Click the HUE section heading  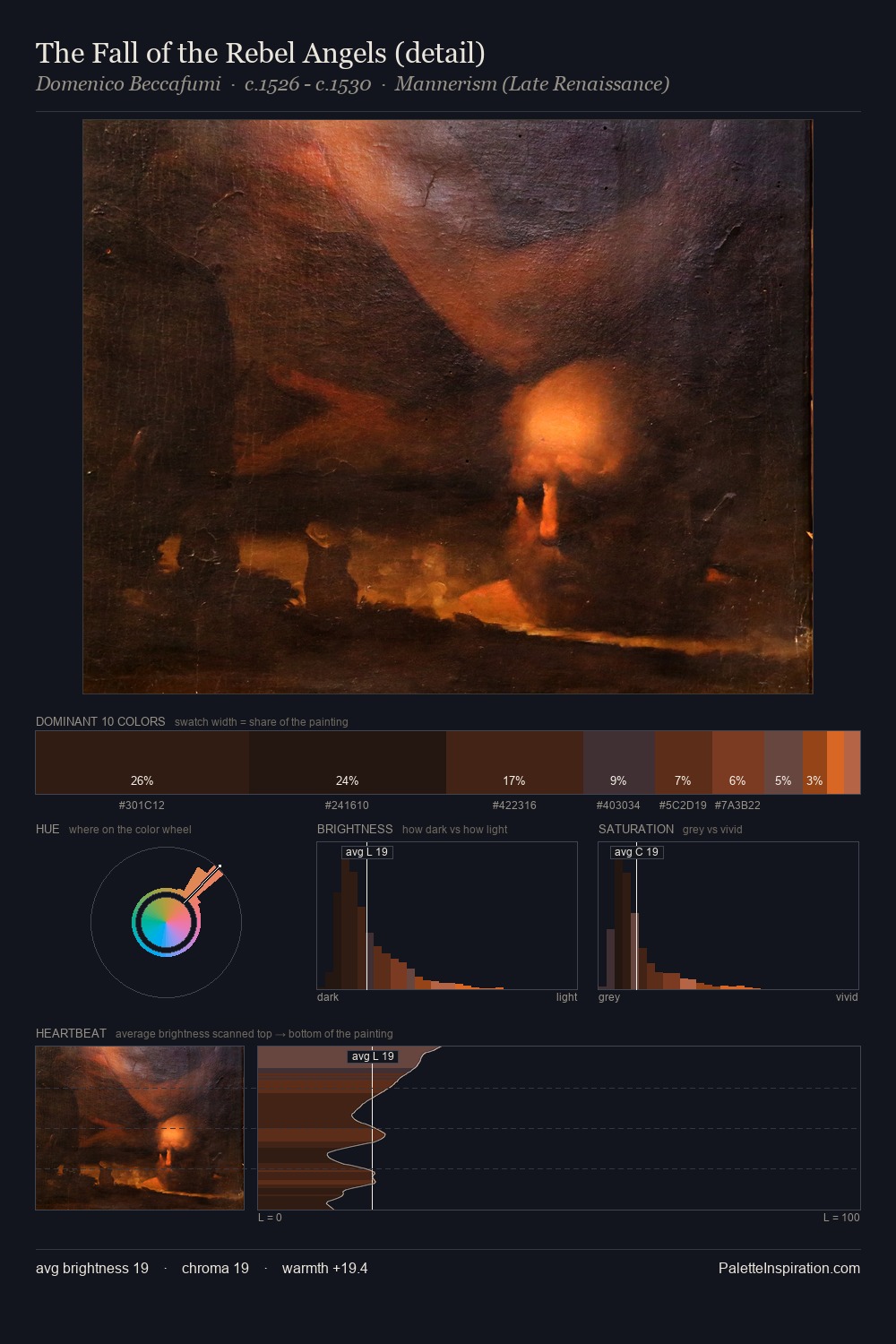click(x=47, y=830)
